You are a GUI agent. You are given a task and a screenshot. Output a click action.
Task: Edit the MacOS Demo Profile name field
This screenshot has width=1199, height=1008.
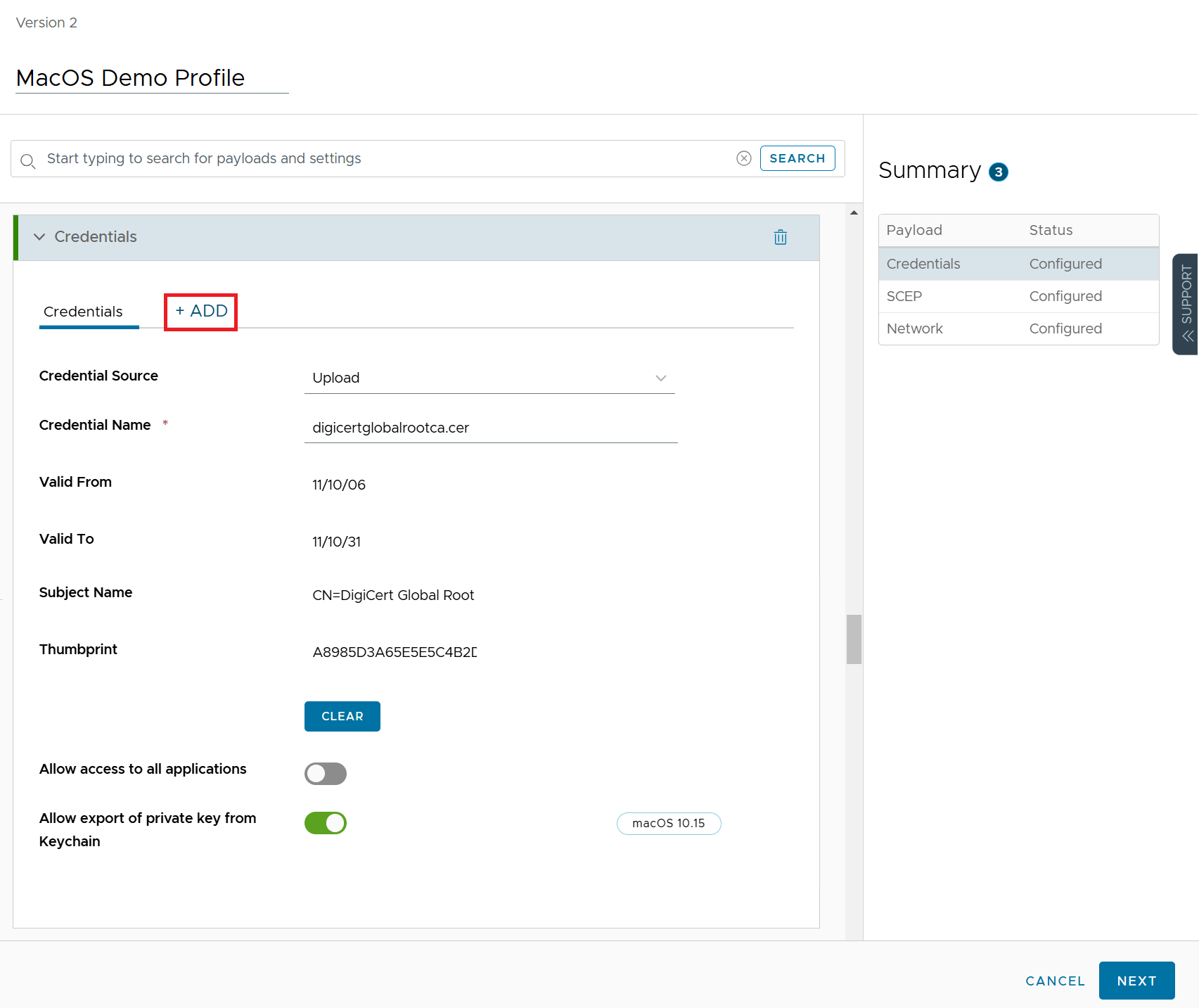tap(152, 78)
